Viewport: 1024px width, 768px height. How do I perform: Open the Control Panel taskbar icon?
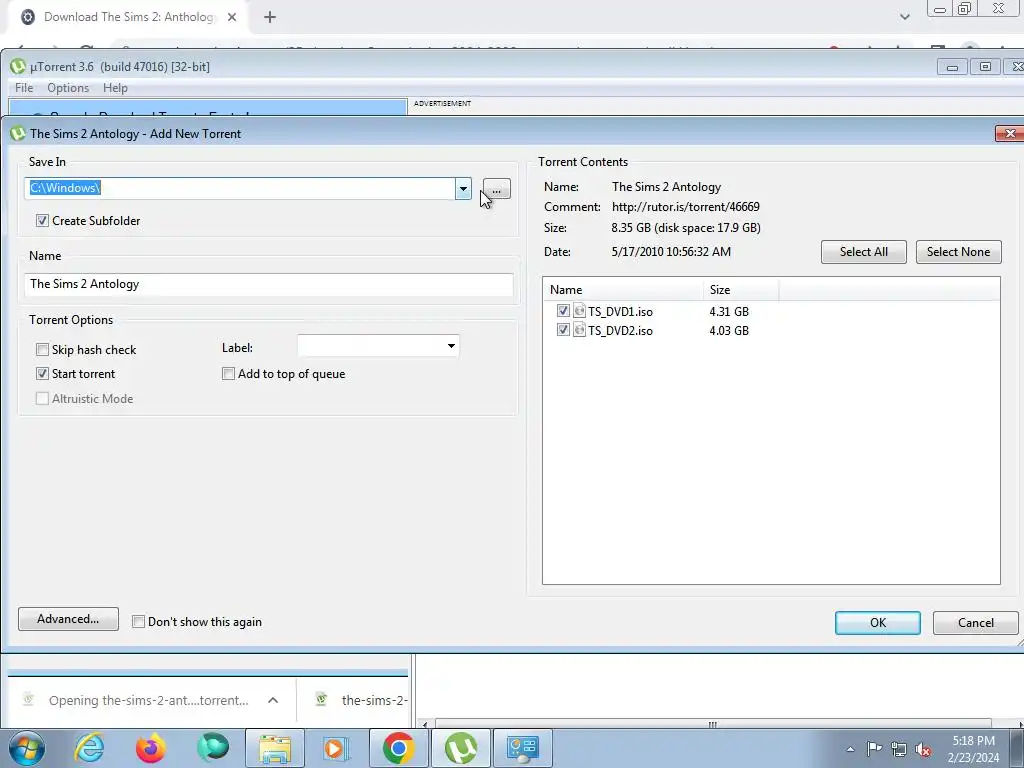[x=522, y=748]
